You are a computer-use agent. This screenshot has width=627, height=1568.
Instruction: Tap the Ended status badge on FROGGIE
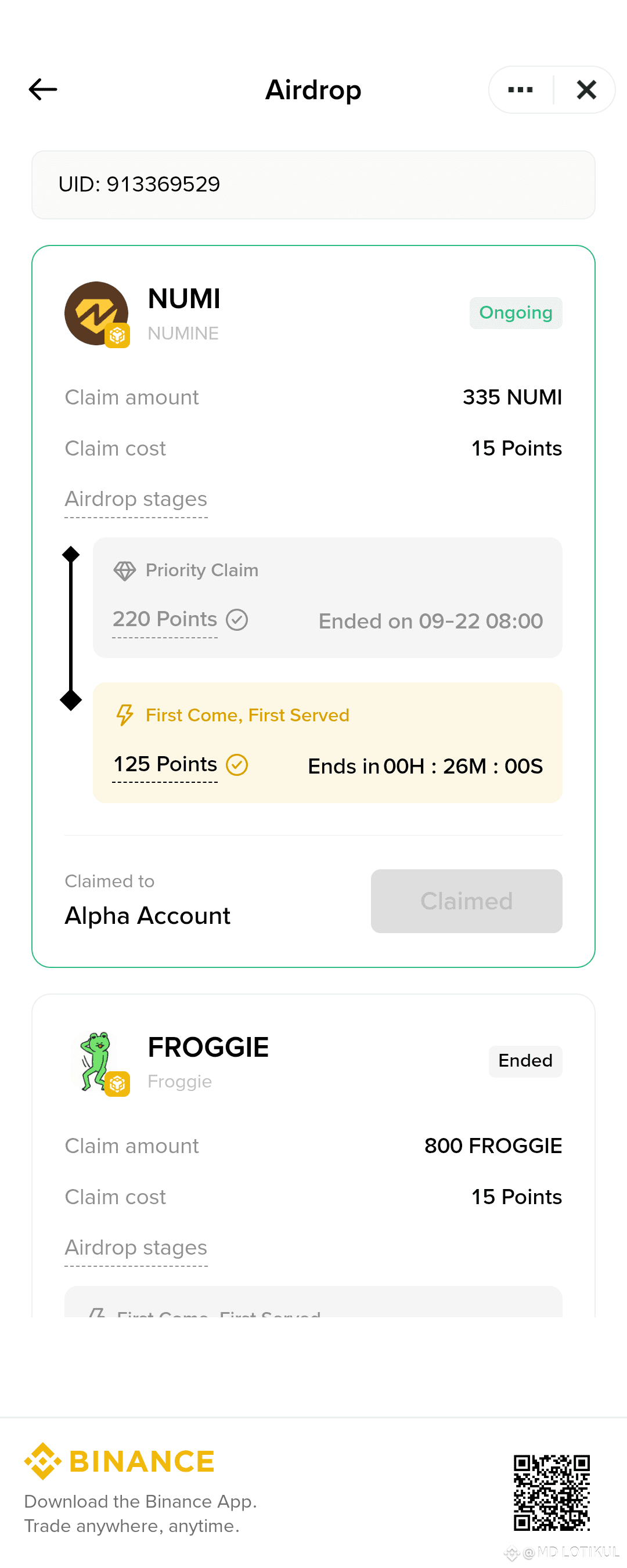pos(525,1061)
